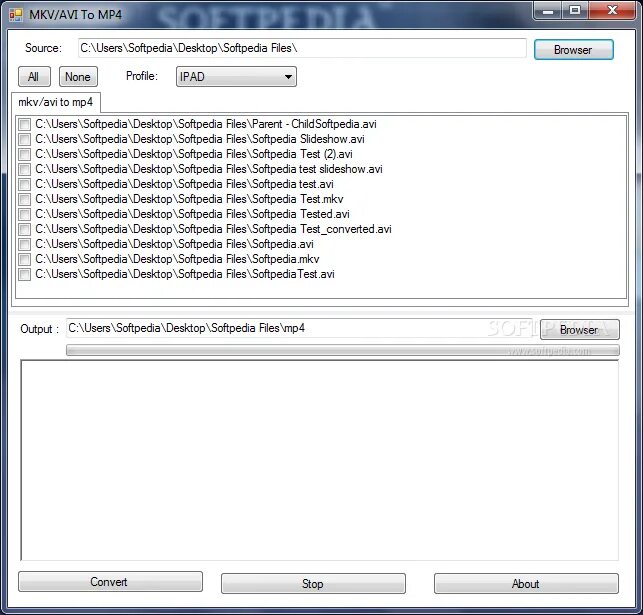
Task: Deselect files with the None button
Action: tap(78, 77)
